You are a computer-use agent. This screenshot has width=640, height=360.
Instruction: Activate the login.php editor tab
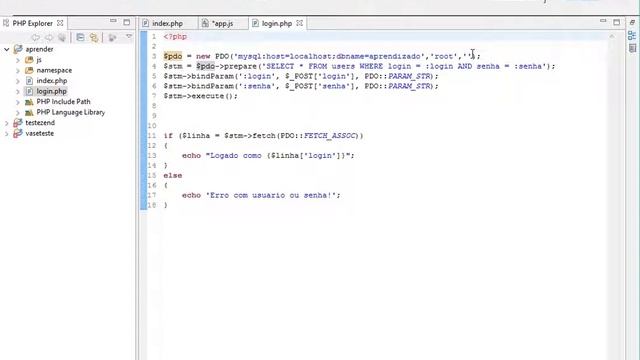pos(277,24)
